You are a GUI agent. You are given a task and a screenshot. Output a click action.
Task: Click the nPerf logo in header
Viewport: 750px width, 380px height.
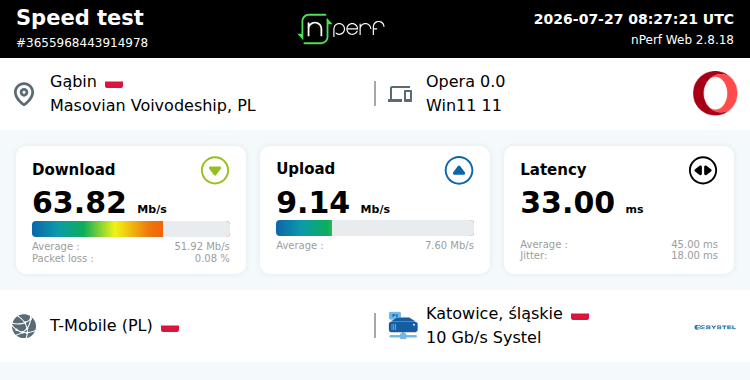pyautogui.click(x=342, y=29)
